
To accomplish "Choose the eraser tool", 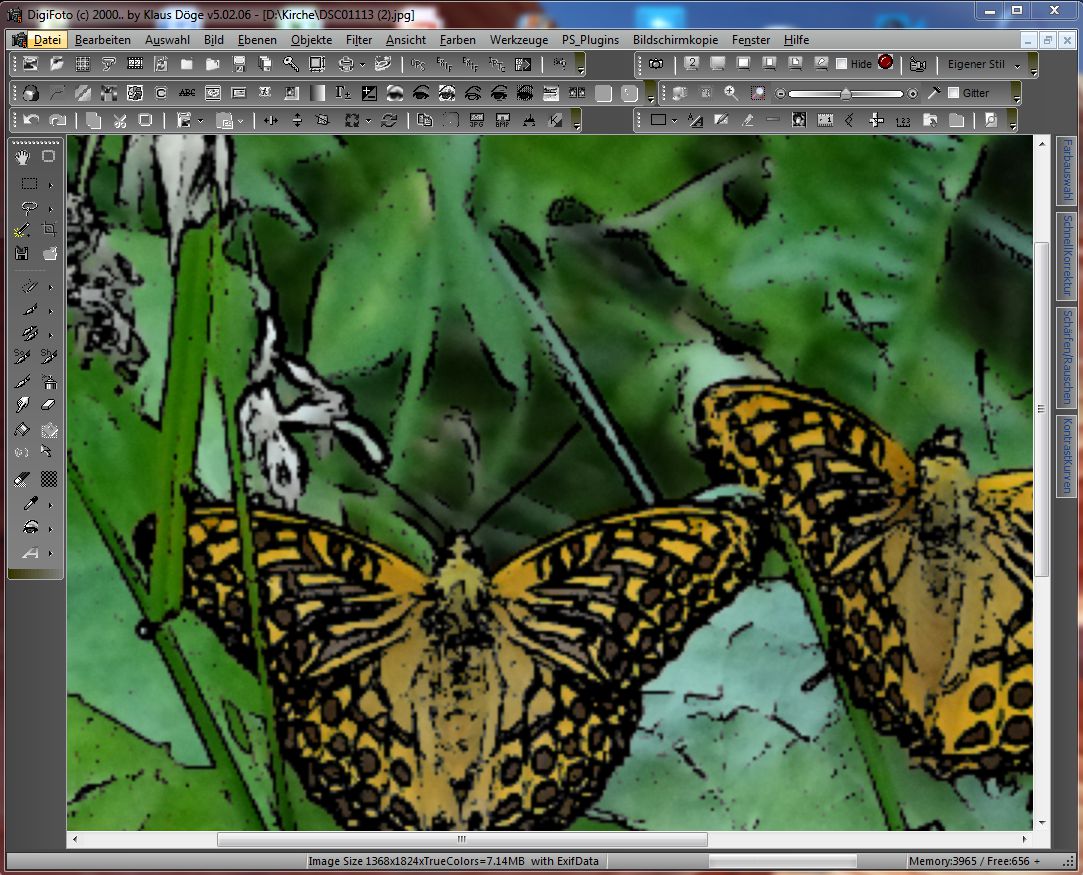I will click(x=49, y=405).
